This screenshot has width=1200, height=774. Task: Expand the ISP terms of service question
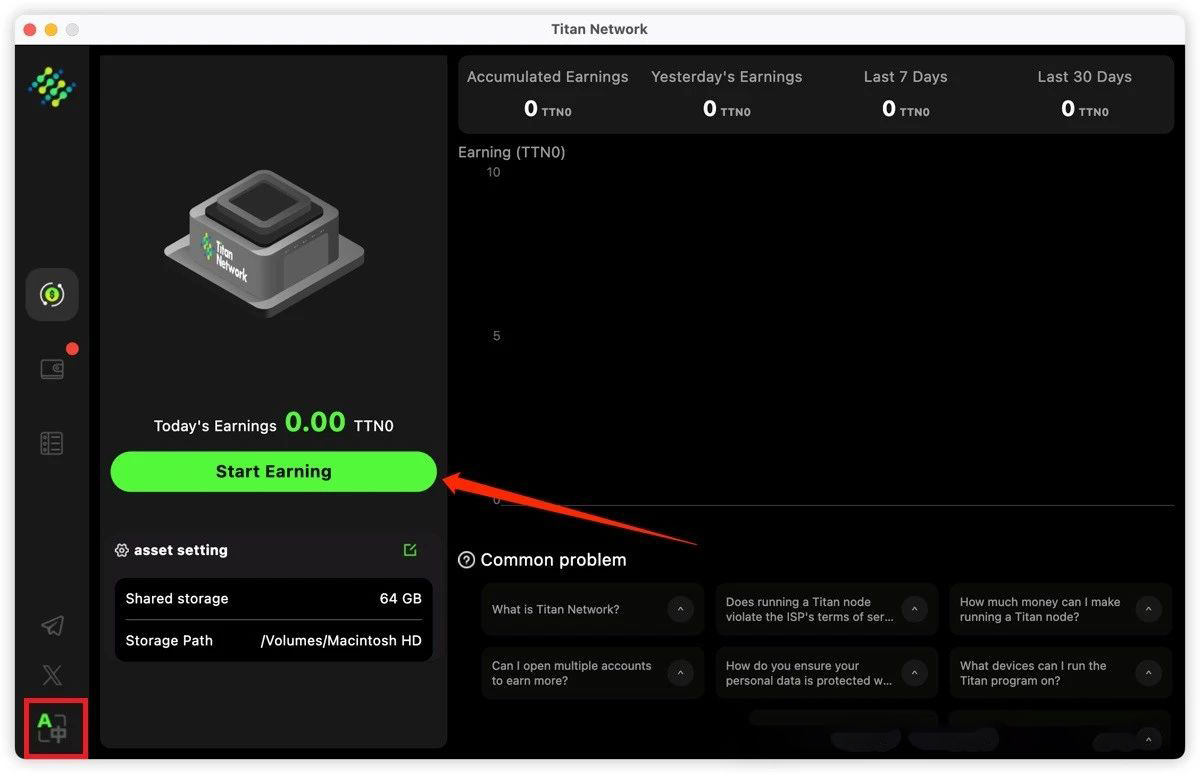coord(914,609)
